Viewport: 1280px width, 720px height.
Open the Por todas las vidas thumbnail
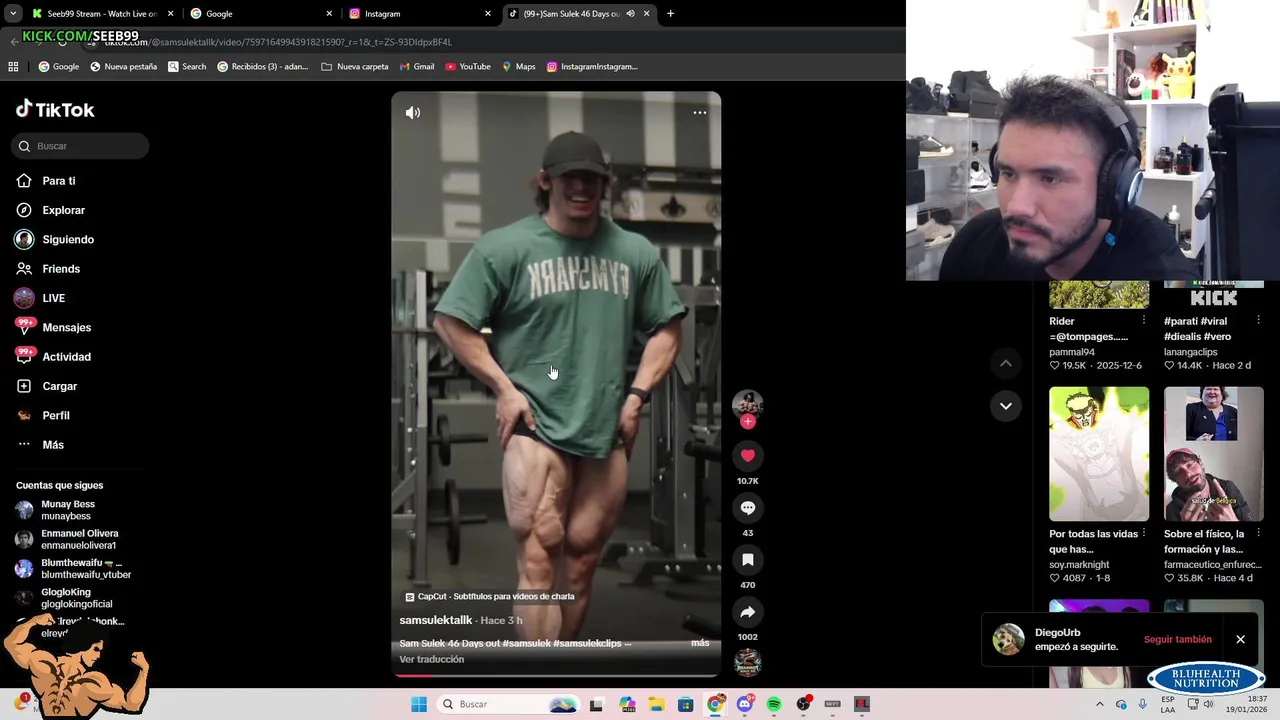point(1099,454)
